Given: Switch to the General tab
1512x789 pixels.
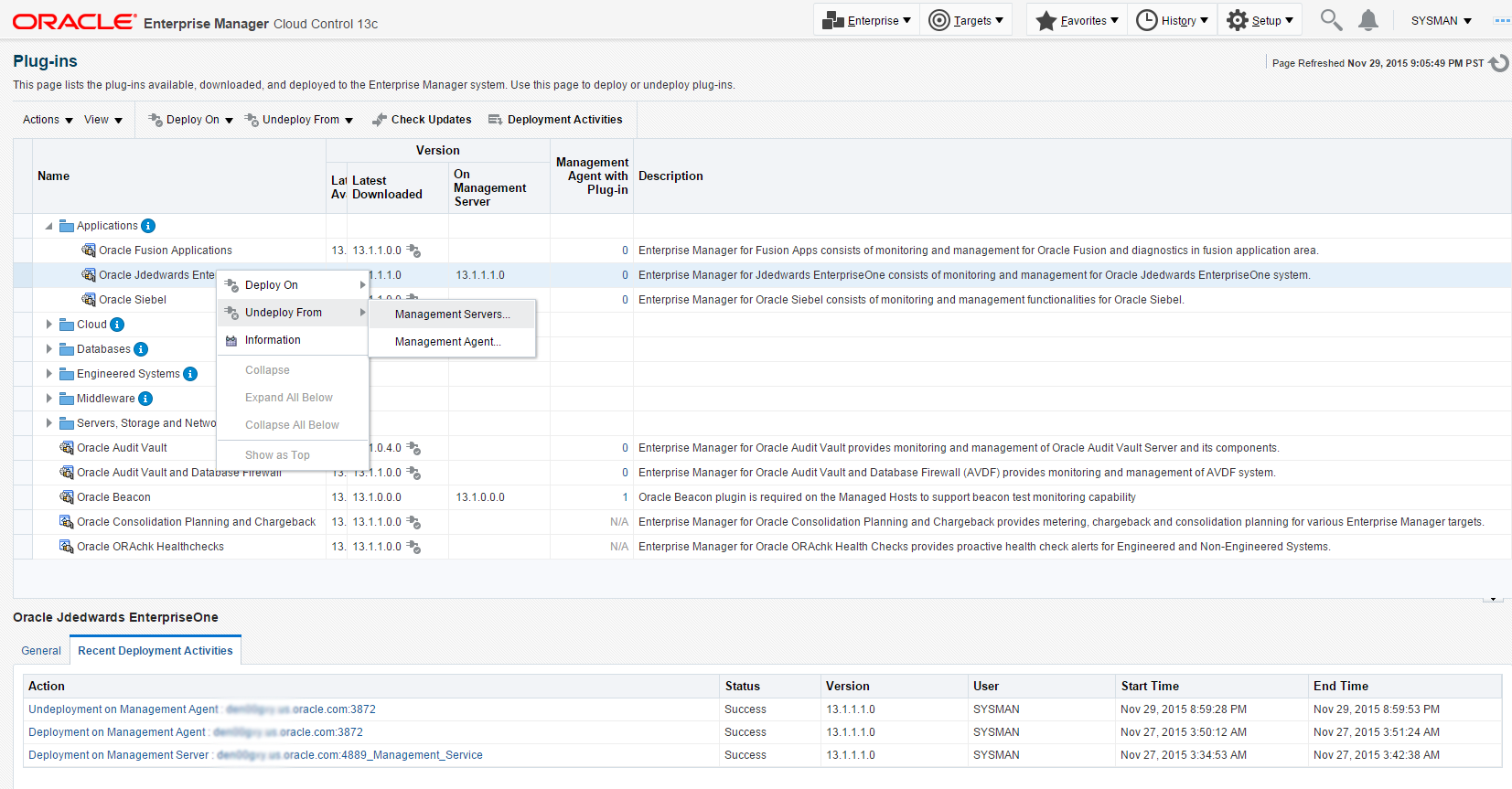Looking at the screenshot, I should point(41,651).
